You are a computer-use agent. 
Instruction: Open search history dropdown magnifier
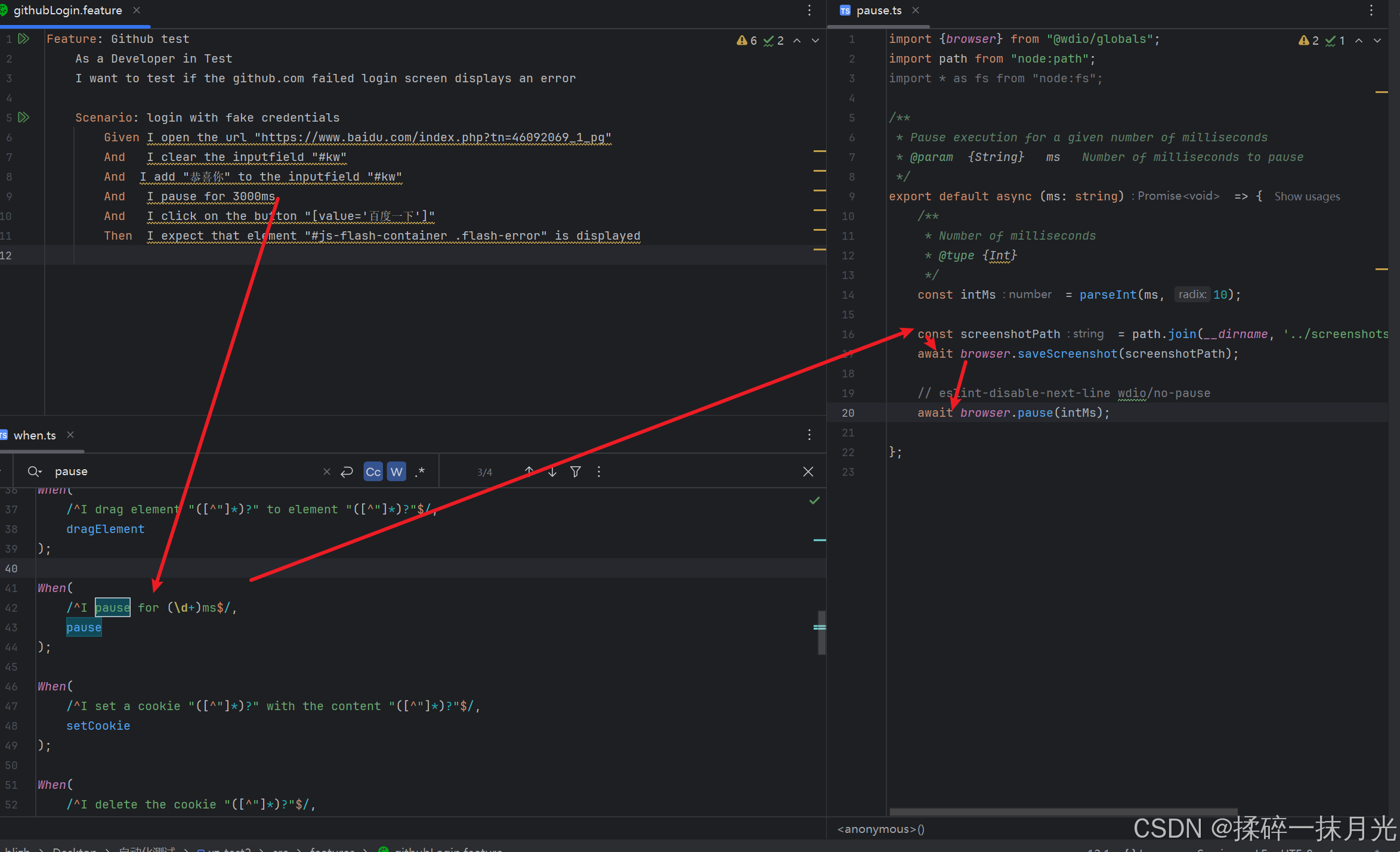[x=34, y=472]
